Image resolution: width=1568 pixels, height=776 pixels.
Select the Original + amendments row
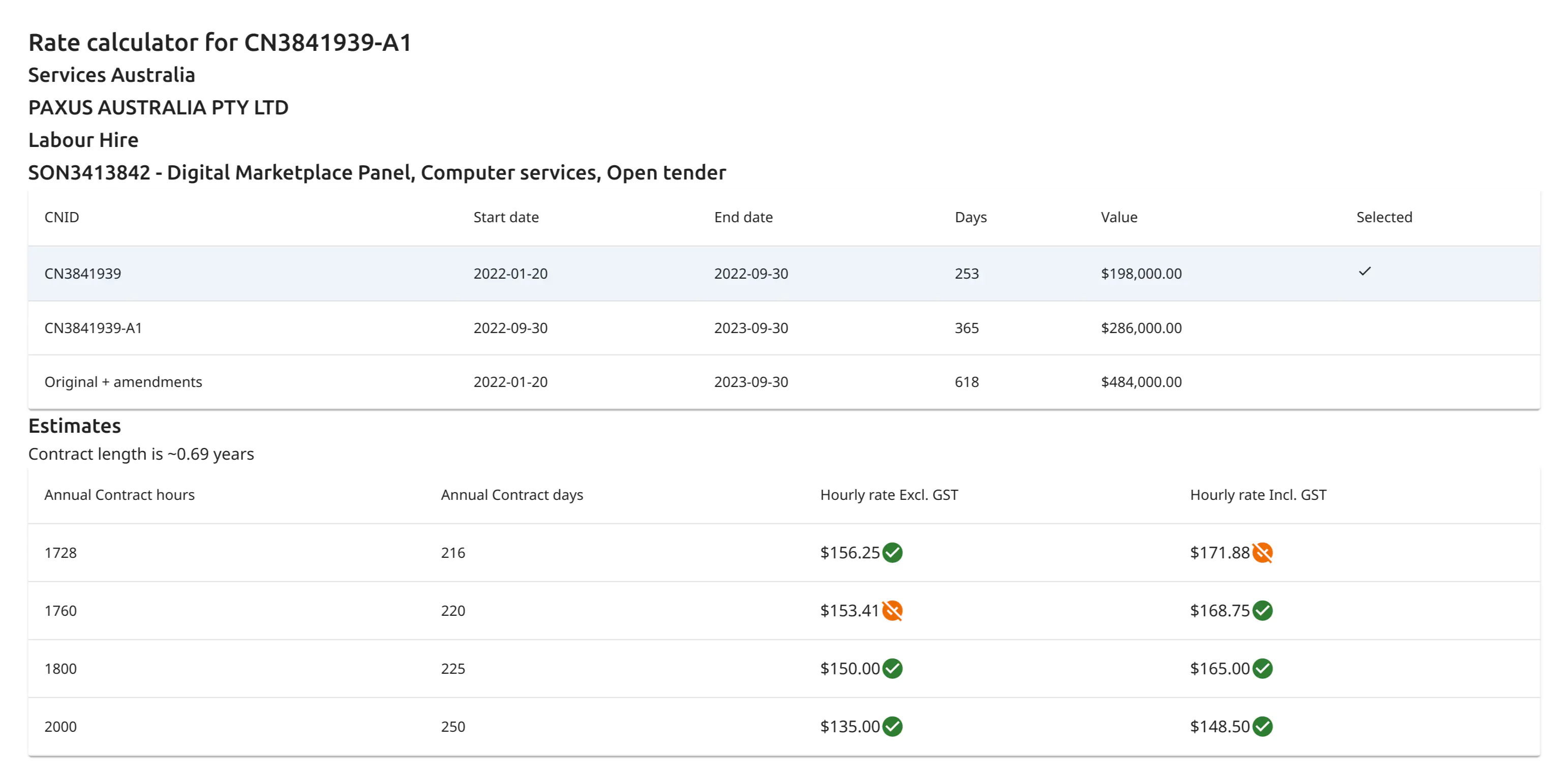pos(123,381)
